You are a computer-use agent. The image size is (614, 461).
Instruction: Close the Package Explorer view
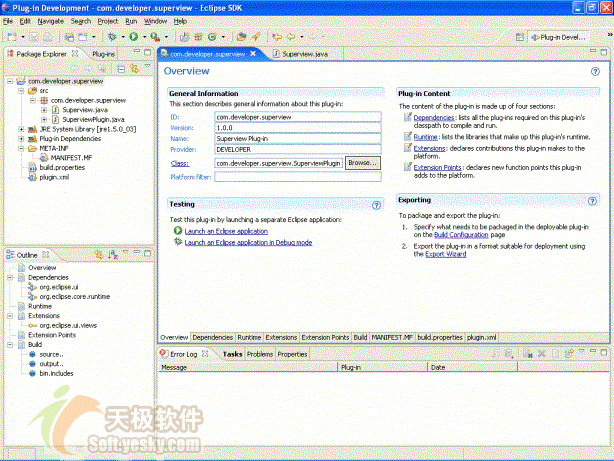tap(75, 53)
